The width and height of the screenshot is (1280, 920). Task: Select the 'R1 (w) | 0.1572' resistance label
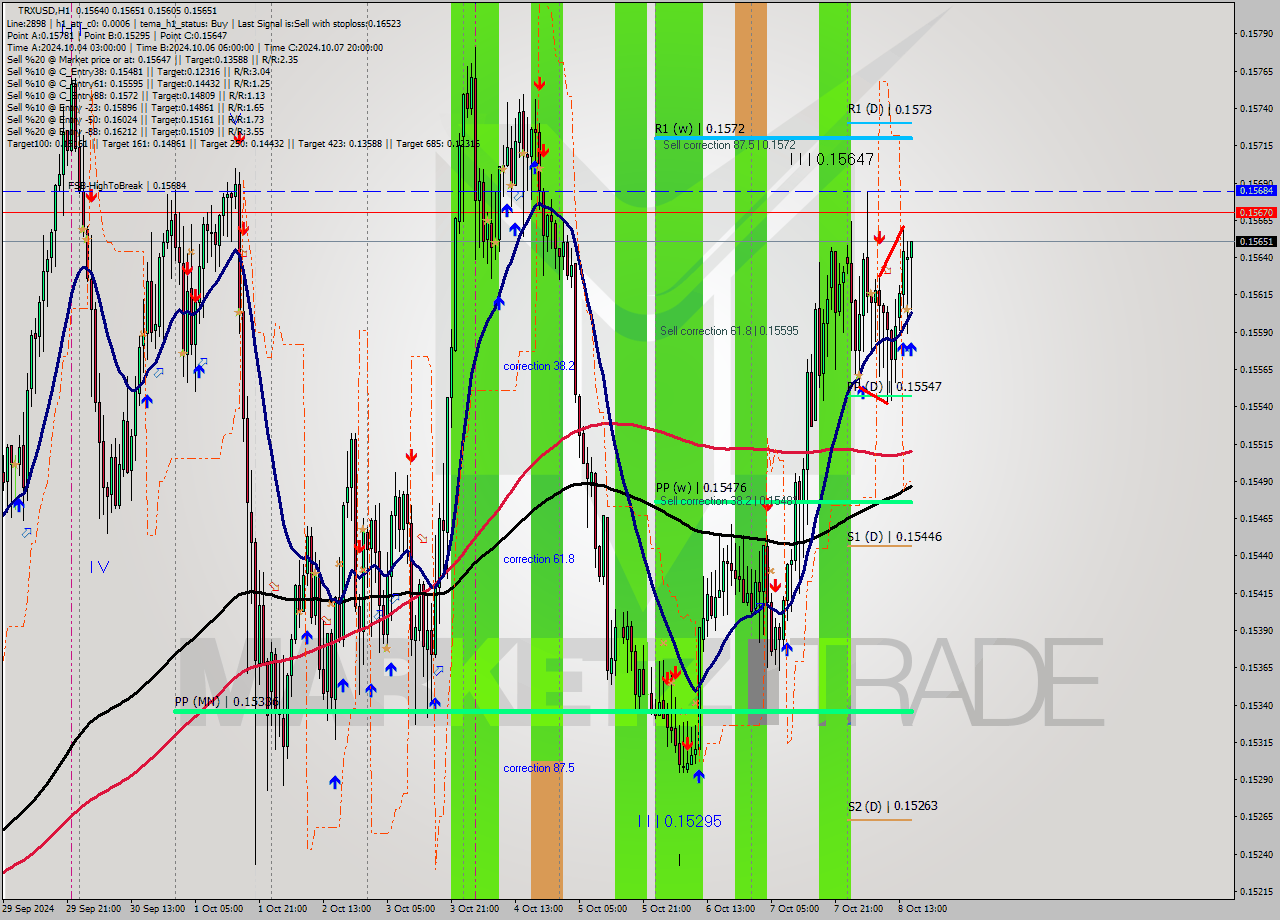pos(700,129)
